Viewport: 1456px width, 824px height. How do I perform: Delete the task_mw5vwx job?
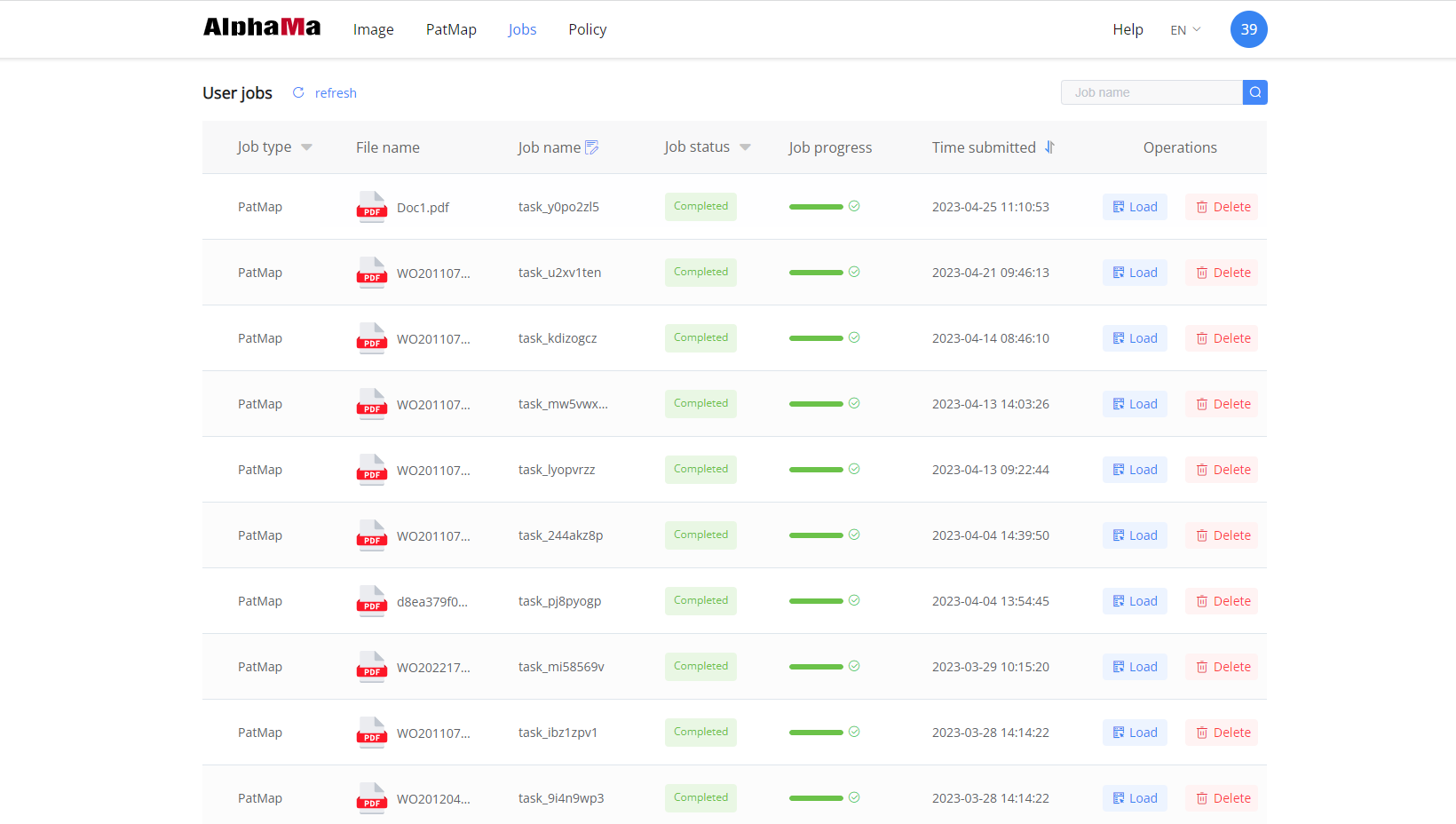click(1222, 404)
